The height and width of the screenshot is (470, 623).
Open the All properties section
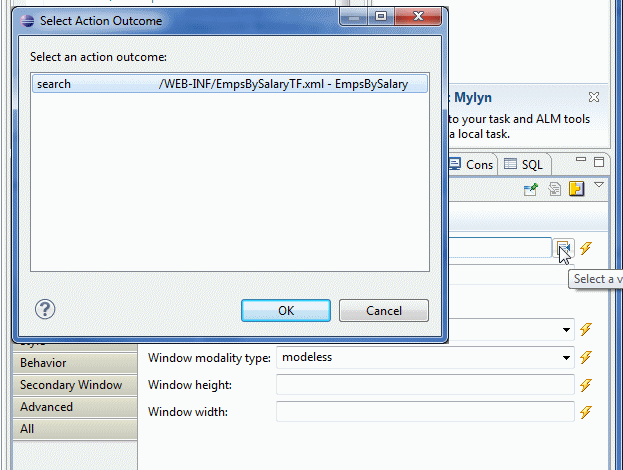pyautogui.click(x=75, y=429)
